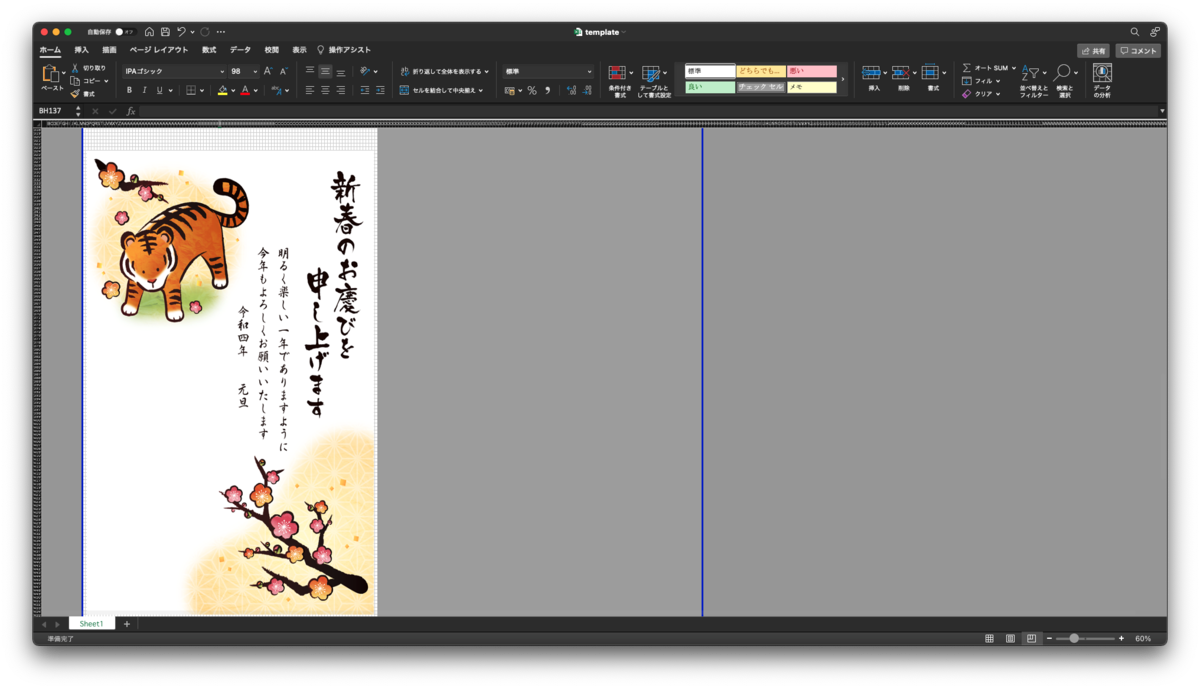Align text to top icon
Screen dimensions: 1200x689
coord(310,72)
